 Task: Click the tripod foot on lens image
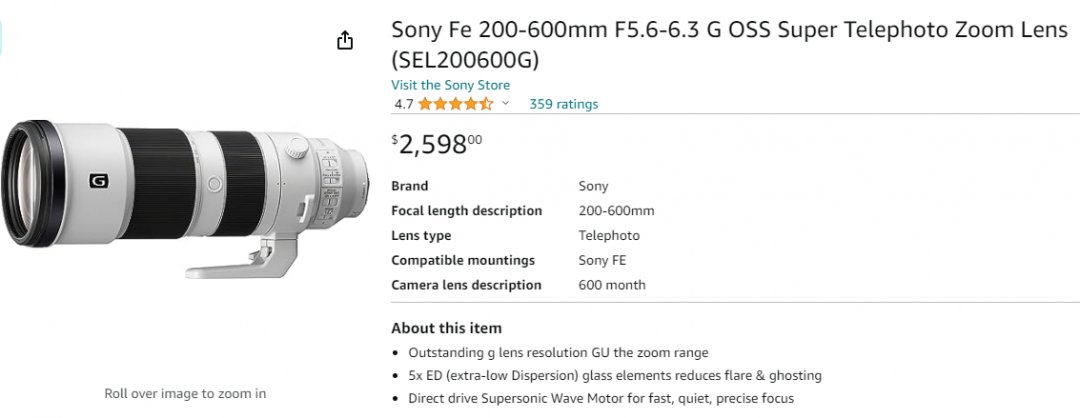241,258
